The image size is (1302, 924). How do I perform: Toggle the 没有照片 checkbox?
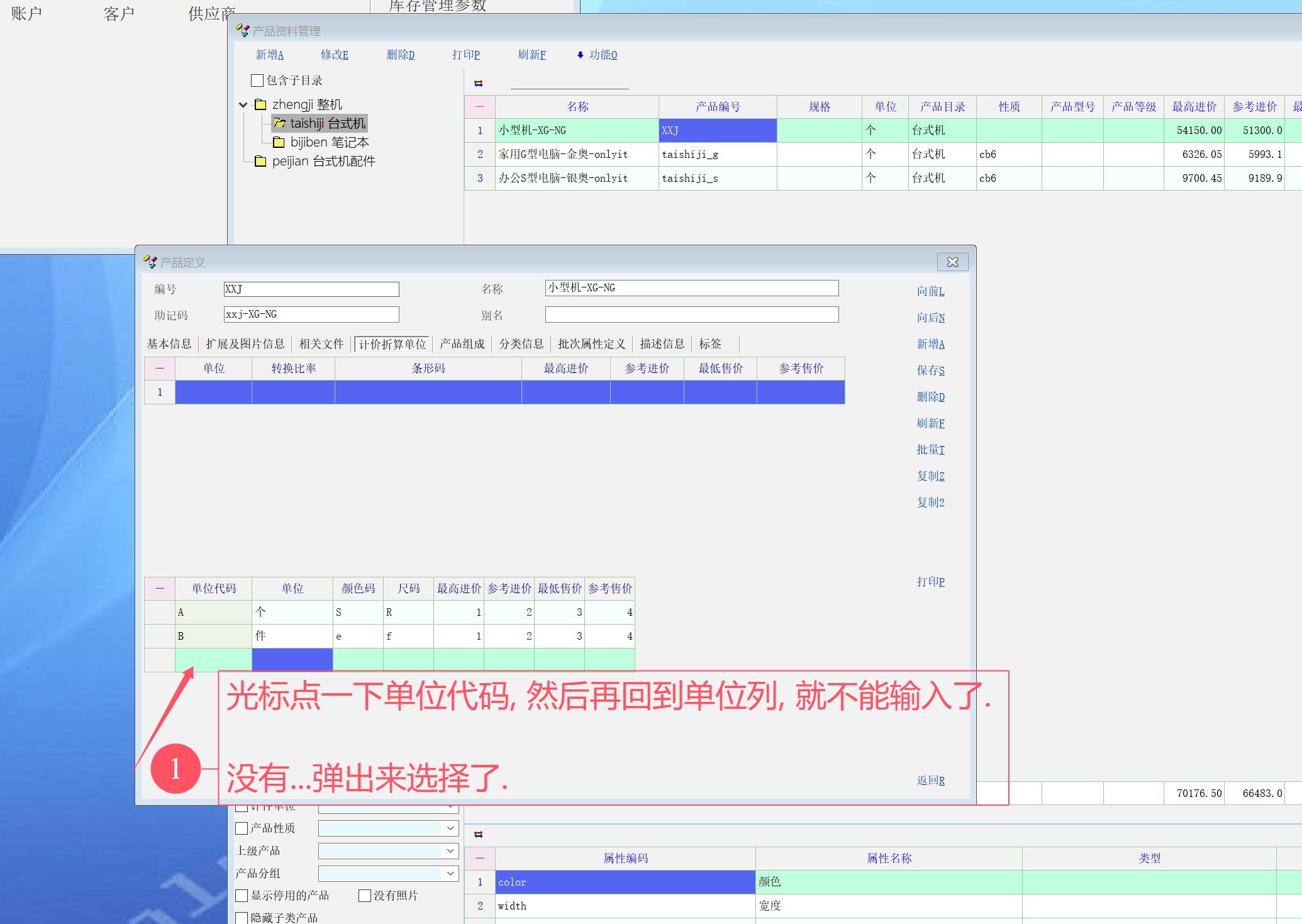point(365,896)
